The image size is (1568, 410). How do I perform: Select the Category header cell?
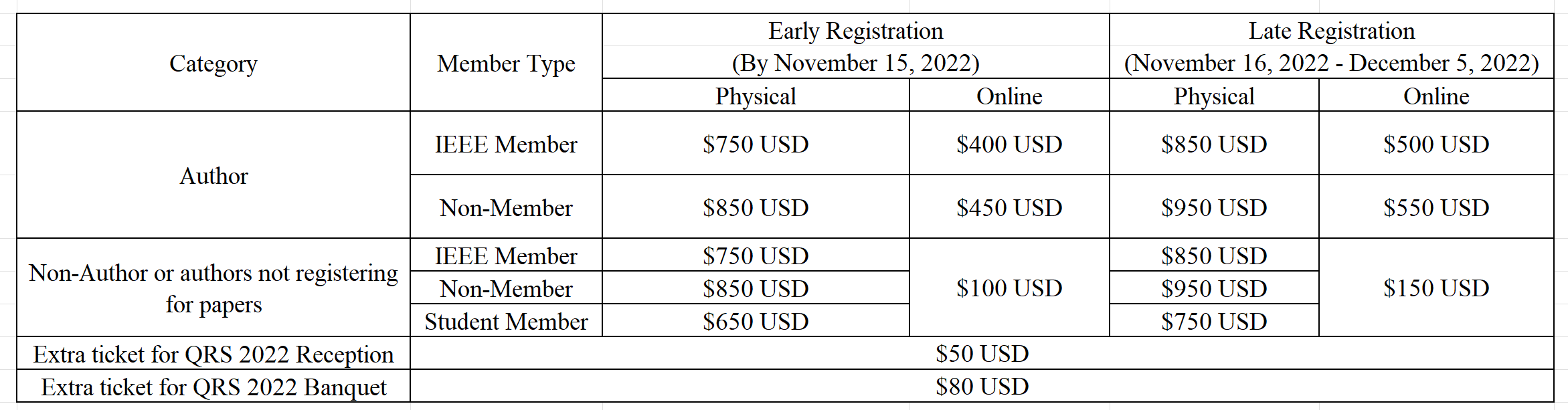click(x=213, y=63)
